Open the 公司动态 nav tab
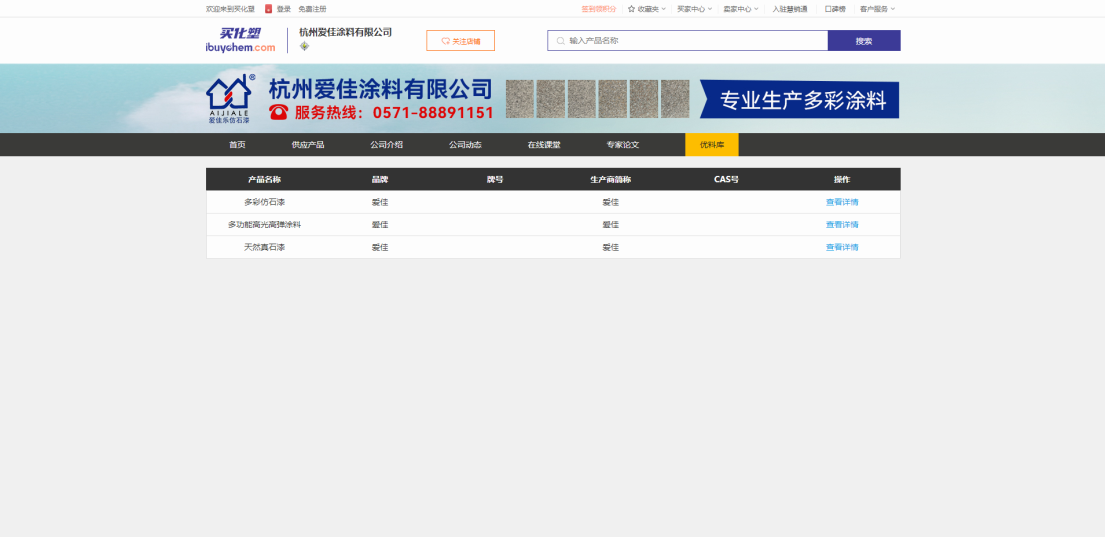1105x537 pixels. click(x=465, y=144)
